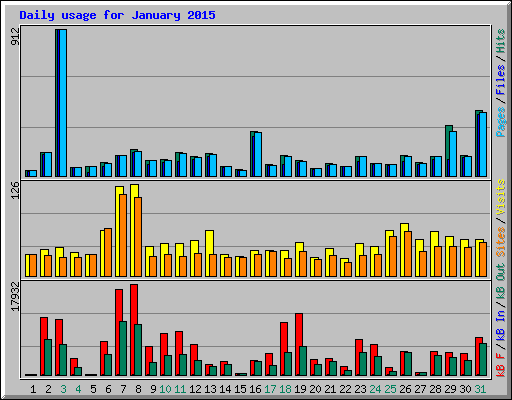Screen dimensions: 512x400
Task: Click green day label 18 on the x-axis
Action: click(285, 389)
